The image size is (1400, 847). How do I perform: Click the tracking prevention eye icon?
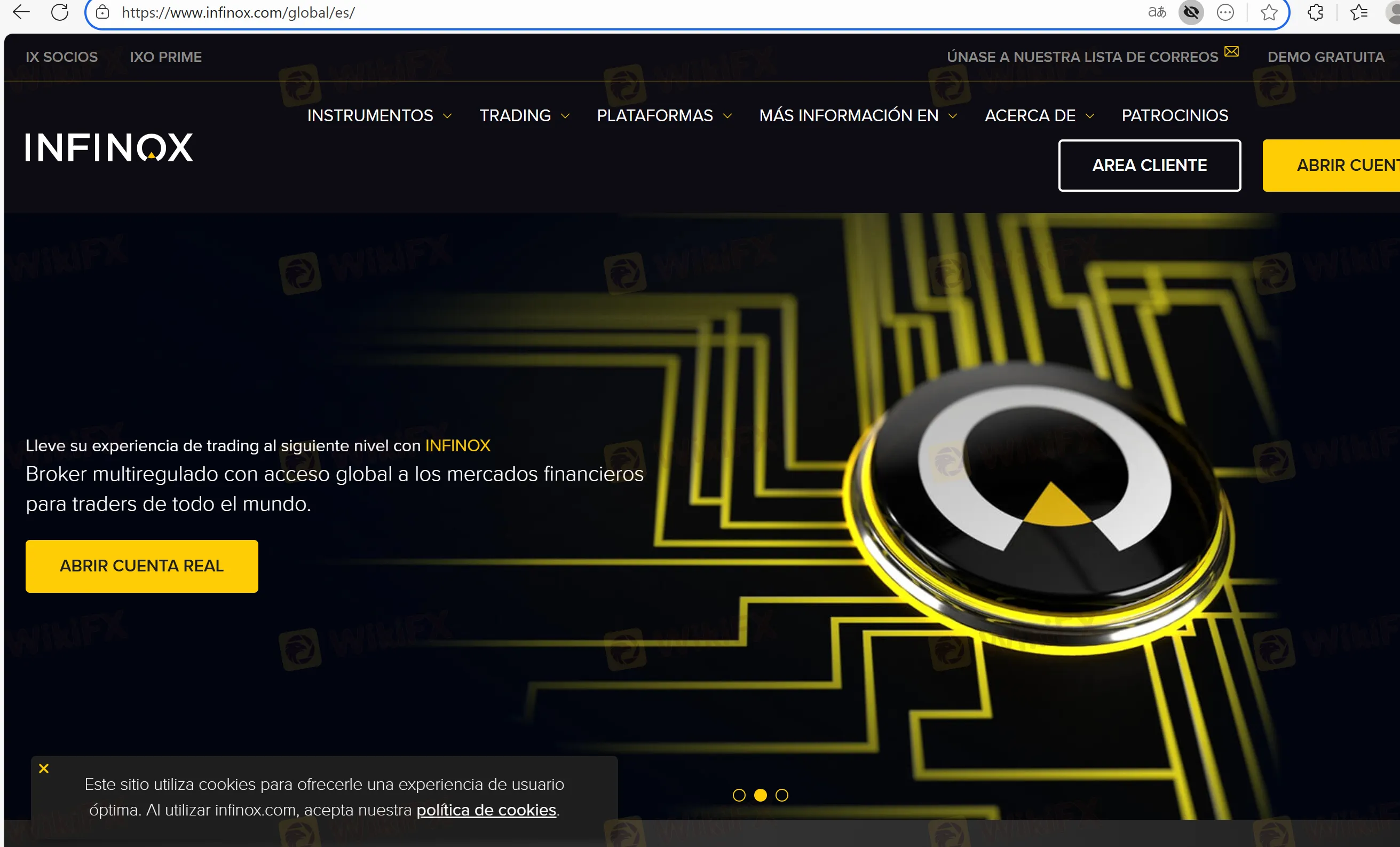pyautogui.click(x=1191, y=12)
